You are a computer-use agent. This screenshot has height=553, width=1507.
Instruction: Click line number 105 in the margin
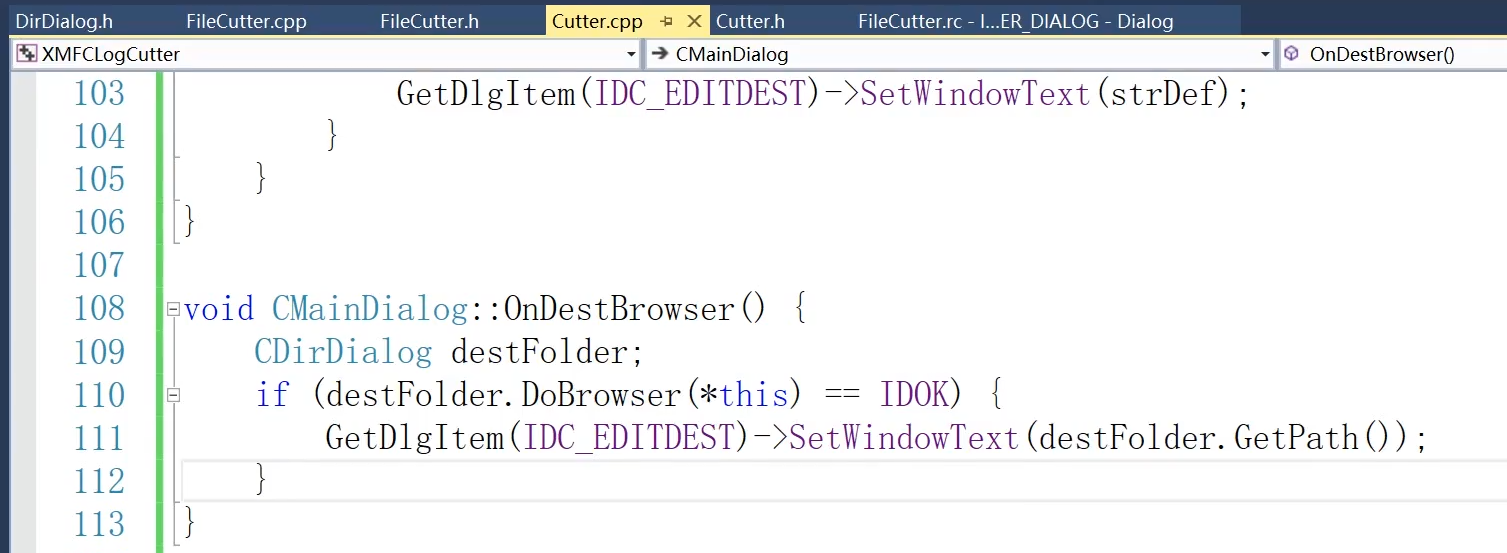click(99, 179)
